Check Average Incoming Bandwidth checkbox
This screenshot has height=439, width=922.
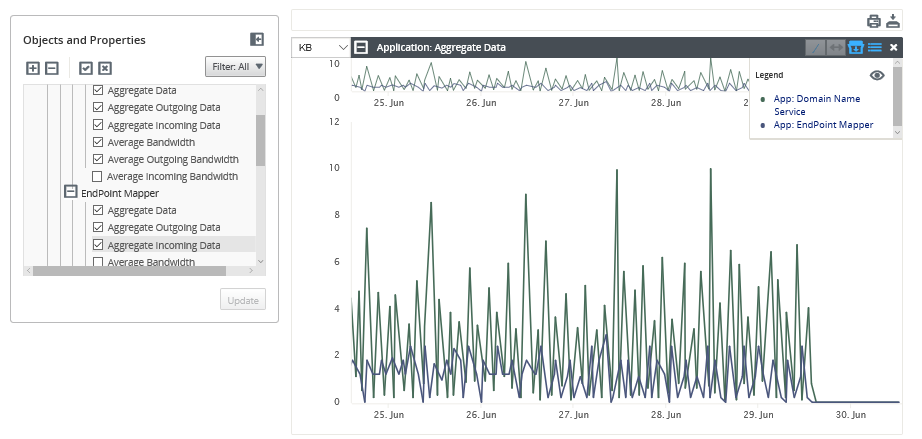(x=98, y=176)
